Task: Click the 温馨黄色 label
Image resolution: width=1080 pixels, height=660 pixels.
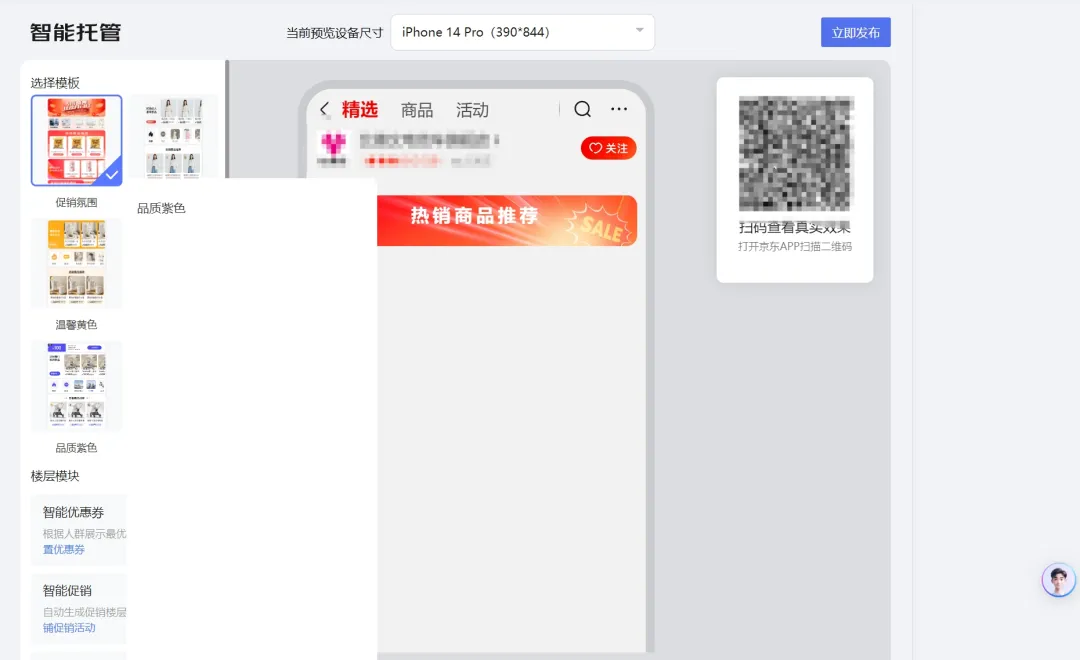Action: point(76,324)
